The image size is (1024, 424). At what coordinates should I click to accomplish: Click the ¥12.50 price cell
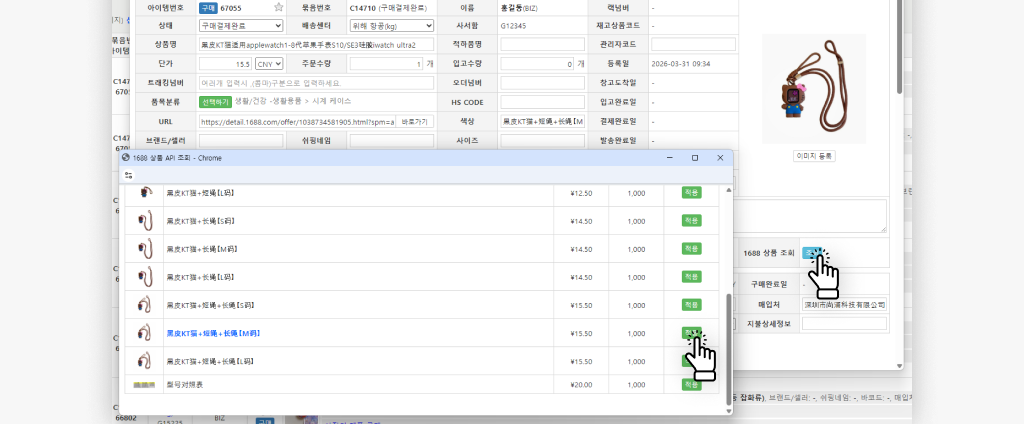[x=581, y=193]
